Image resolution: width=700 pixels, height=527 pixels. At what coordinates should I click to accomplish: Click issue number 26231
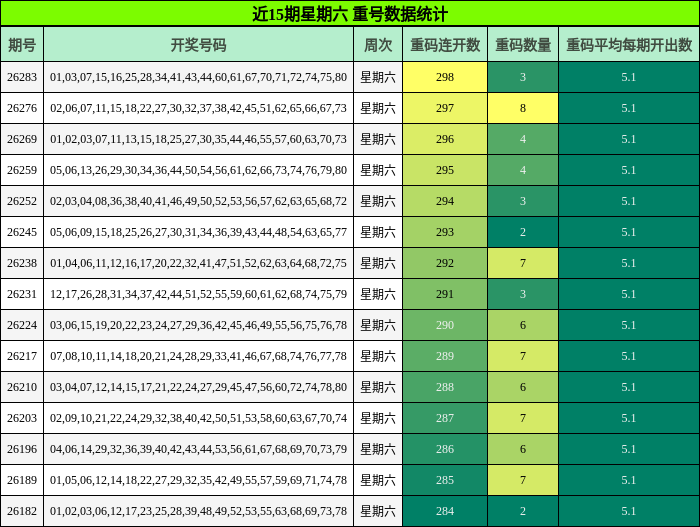[22, 294]
